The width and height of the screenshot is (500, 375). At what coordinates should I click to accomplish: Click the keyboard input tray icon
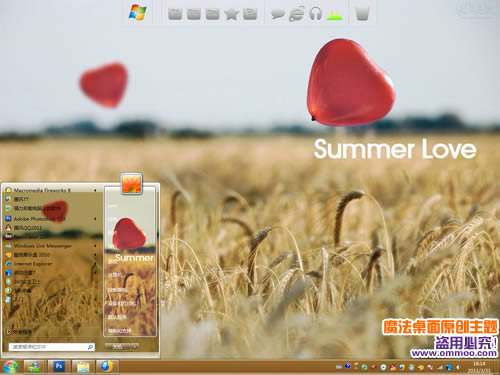point(339,367)
